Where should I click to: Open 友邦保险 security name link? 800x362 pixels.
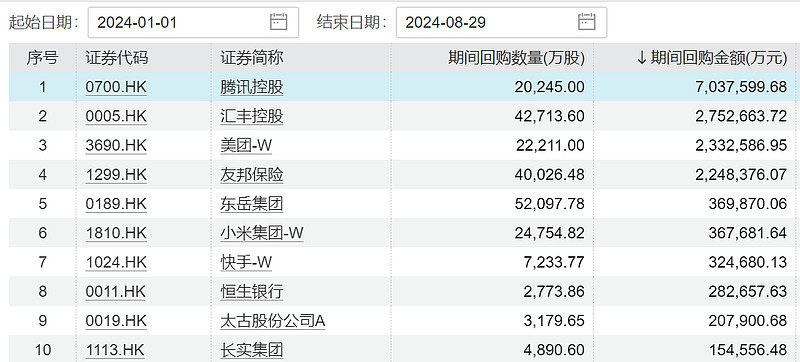pos(252,175)
